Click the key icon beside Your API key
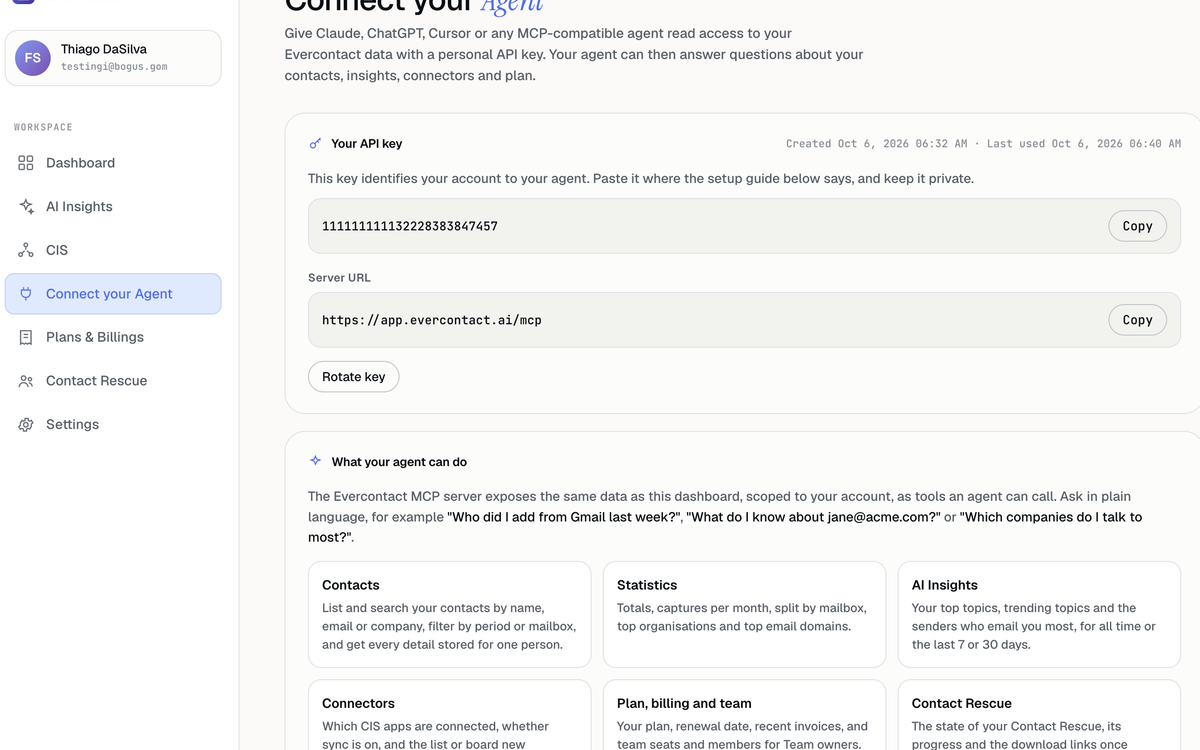Image resolution: width=1200 pixels, height=750 pixels. [315, 144]
